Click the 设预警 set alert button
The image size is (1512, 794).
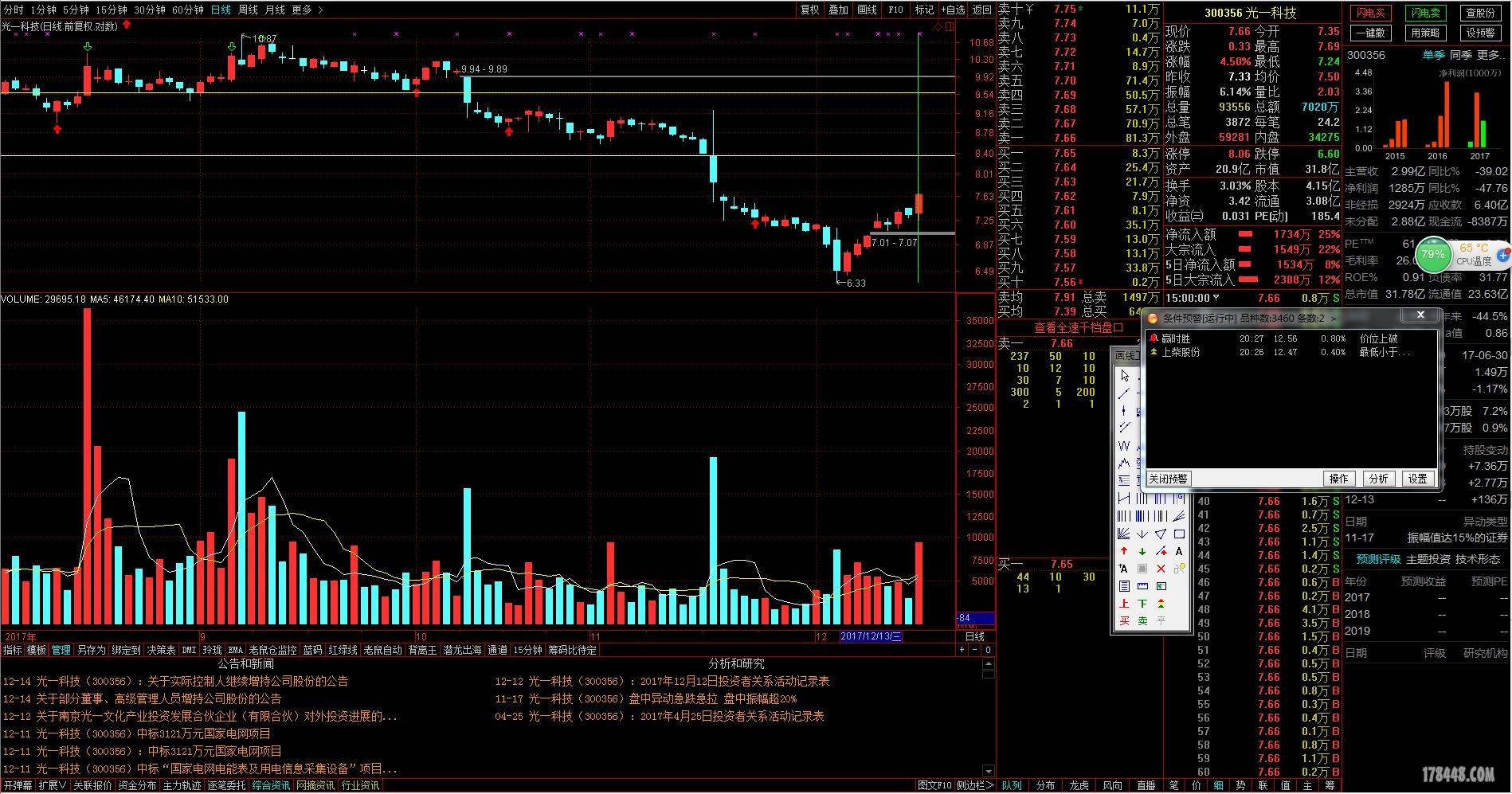coord(1480,33)
